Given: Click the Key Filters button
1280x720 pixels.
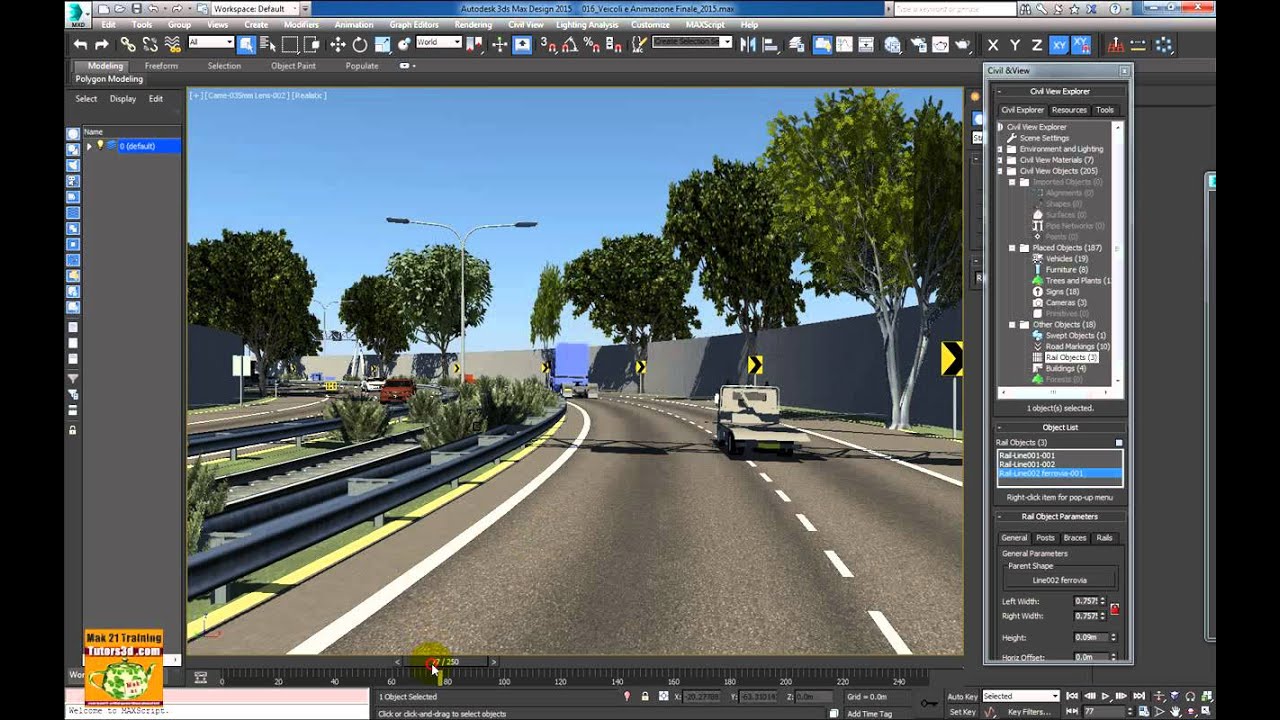Looking at the screenshot, I should coord(1029,712).
